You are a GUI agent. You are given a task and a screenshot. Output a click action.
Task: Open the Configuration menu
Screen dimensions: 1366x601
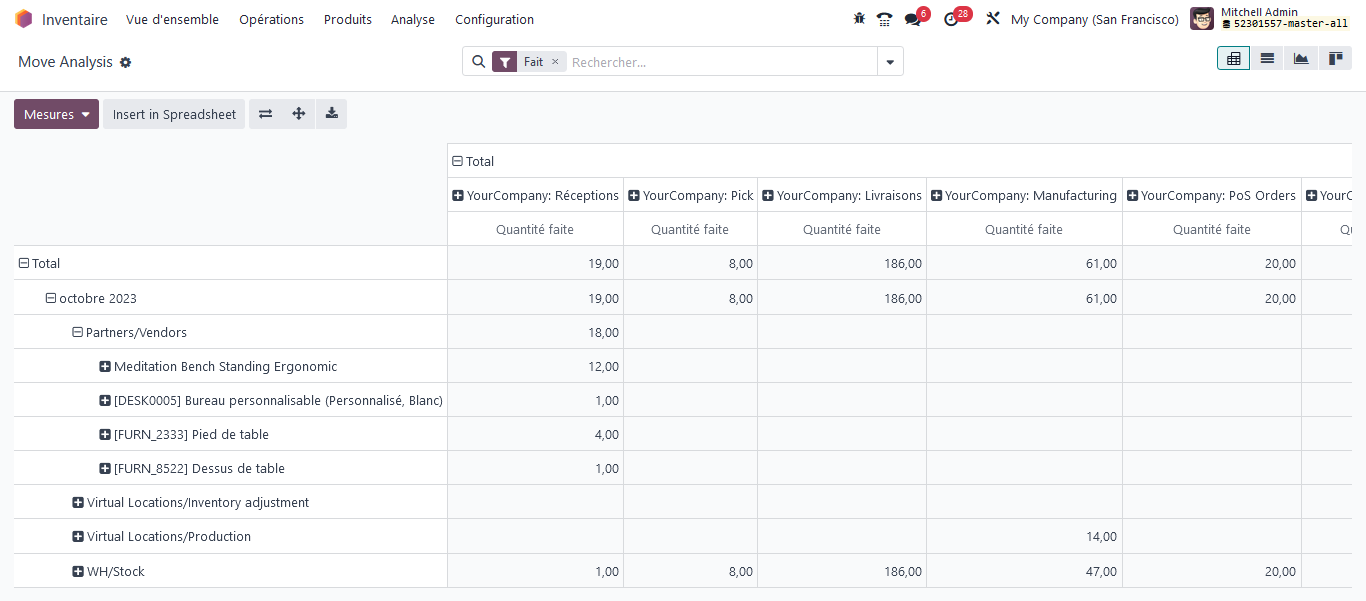[494, 19]
